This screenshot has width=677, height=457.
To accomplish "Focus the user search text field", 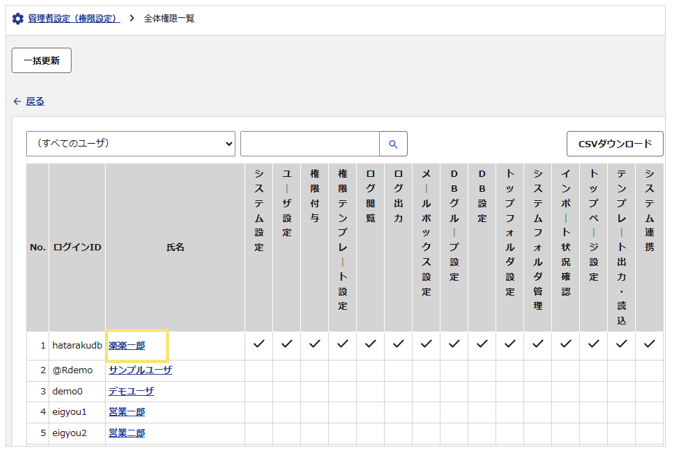I will (x=310, y=144).
